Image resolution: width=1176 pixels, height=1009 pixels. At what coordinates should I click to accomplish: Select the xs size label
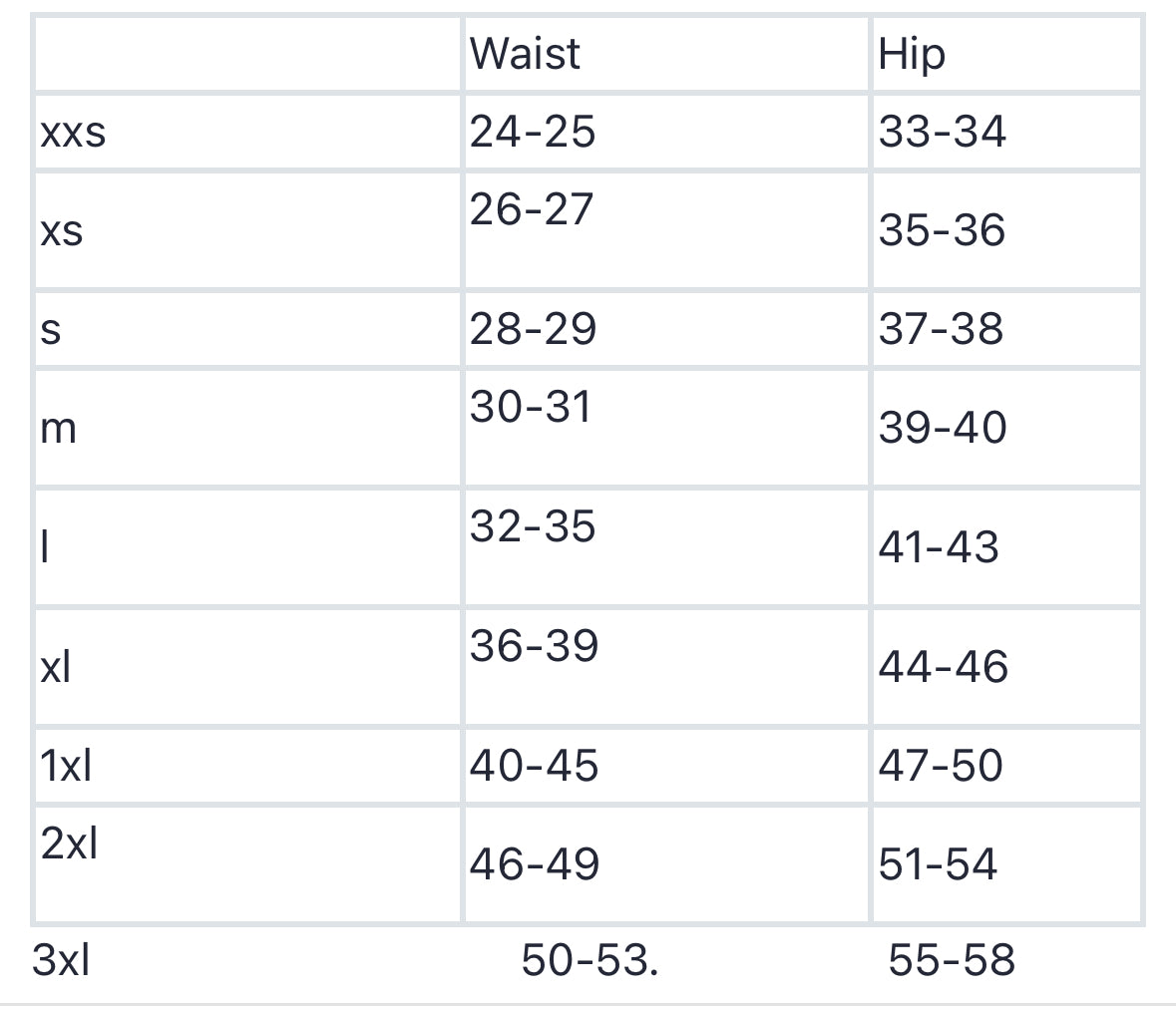point(62,230)
